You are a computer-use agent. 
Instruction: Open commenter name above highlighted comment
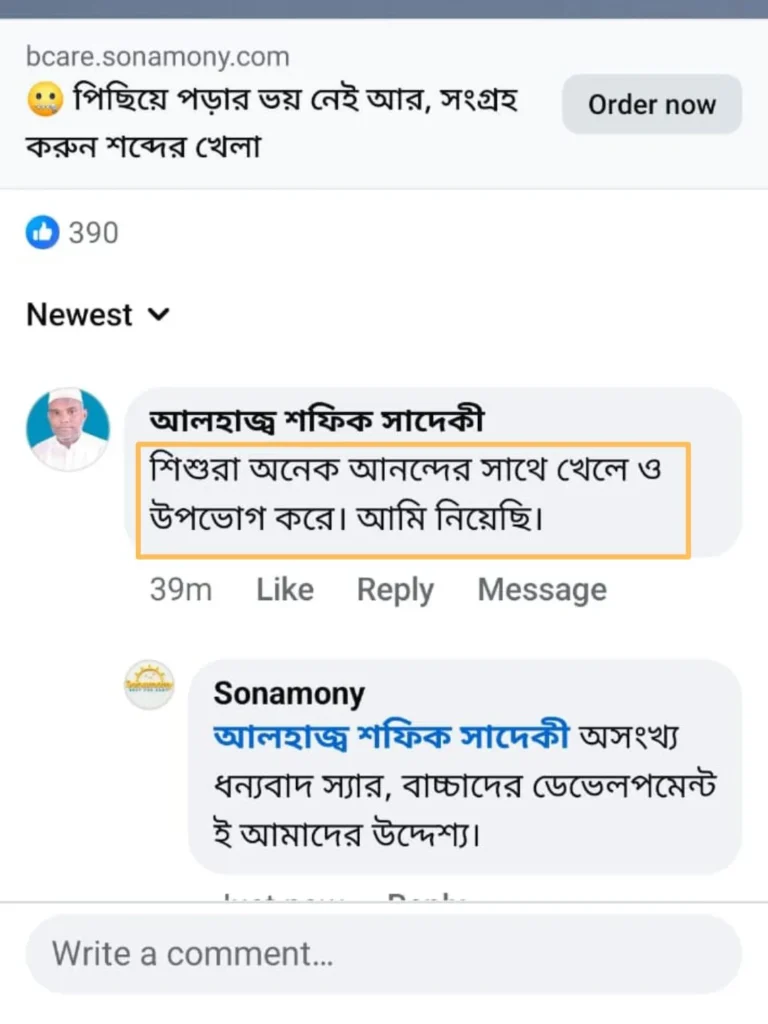click(x=317, y=421)
